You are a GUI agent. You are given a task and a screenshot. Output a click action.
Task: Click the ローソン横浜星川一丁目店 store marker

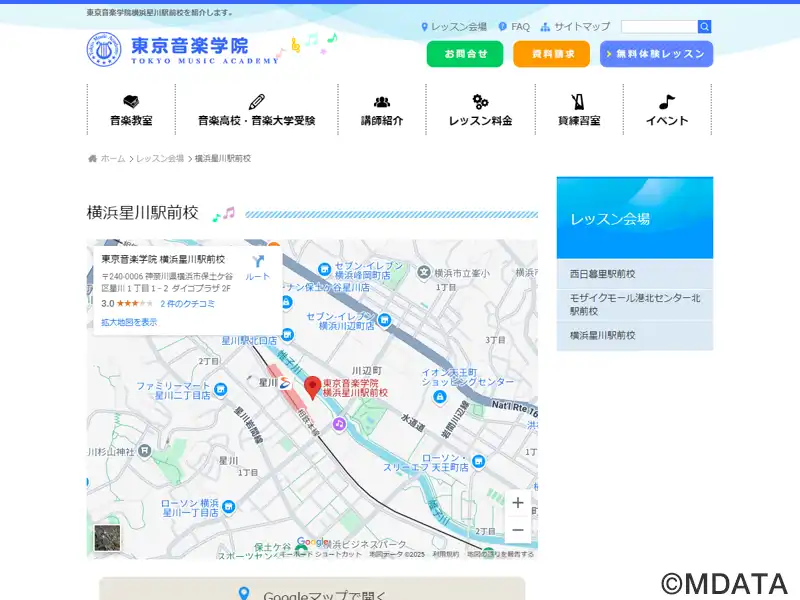click(x=229, y=507)
